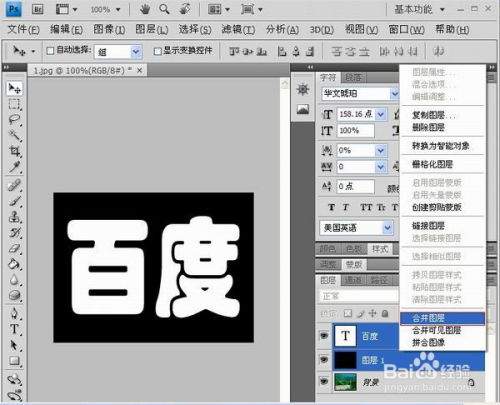Select the Magic Wand tool
The image size is (500, 405).
(14, 135)
